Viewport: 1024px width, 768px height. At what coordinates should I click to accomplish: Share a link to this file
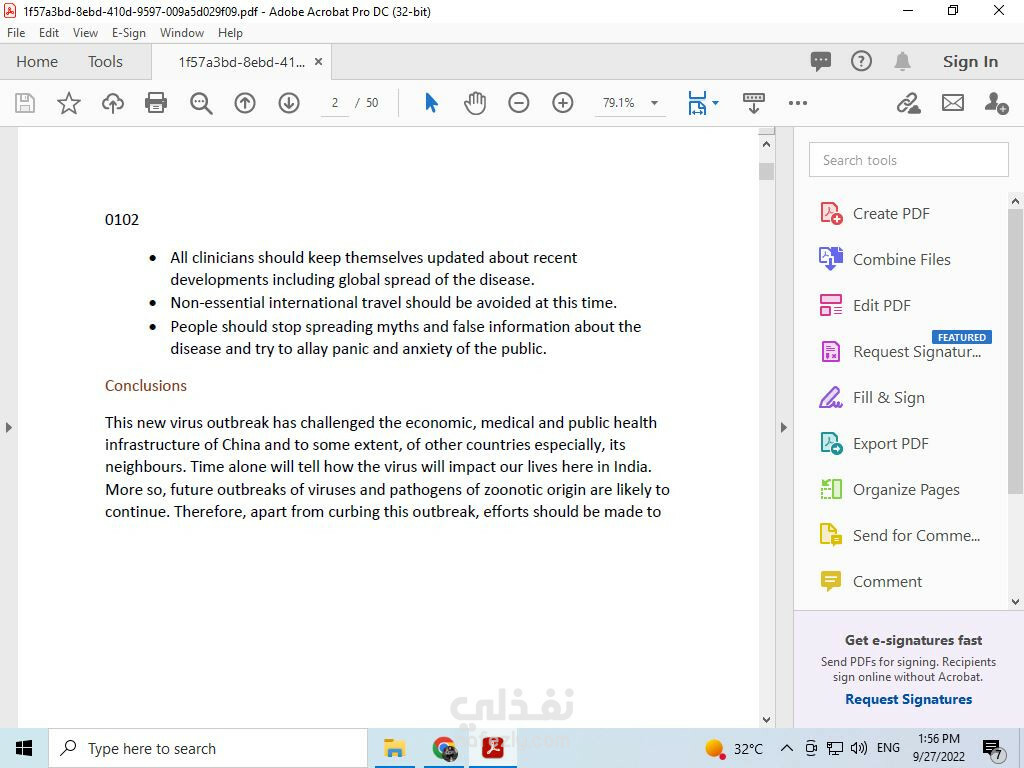pyautogui.click(x=908, y=103)
